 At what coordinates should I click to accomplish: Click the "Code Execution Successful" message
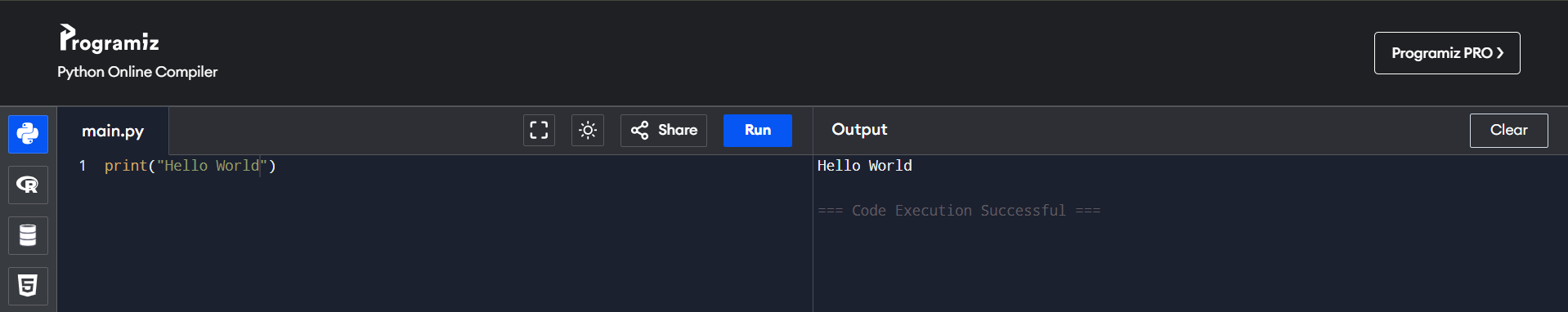coord(959,211)
